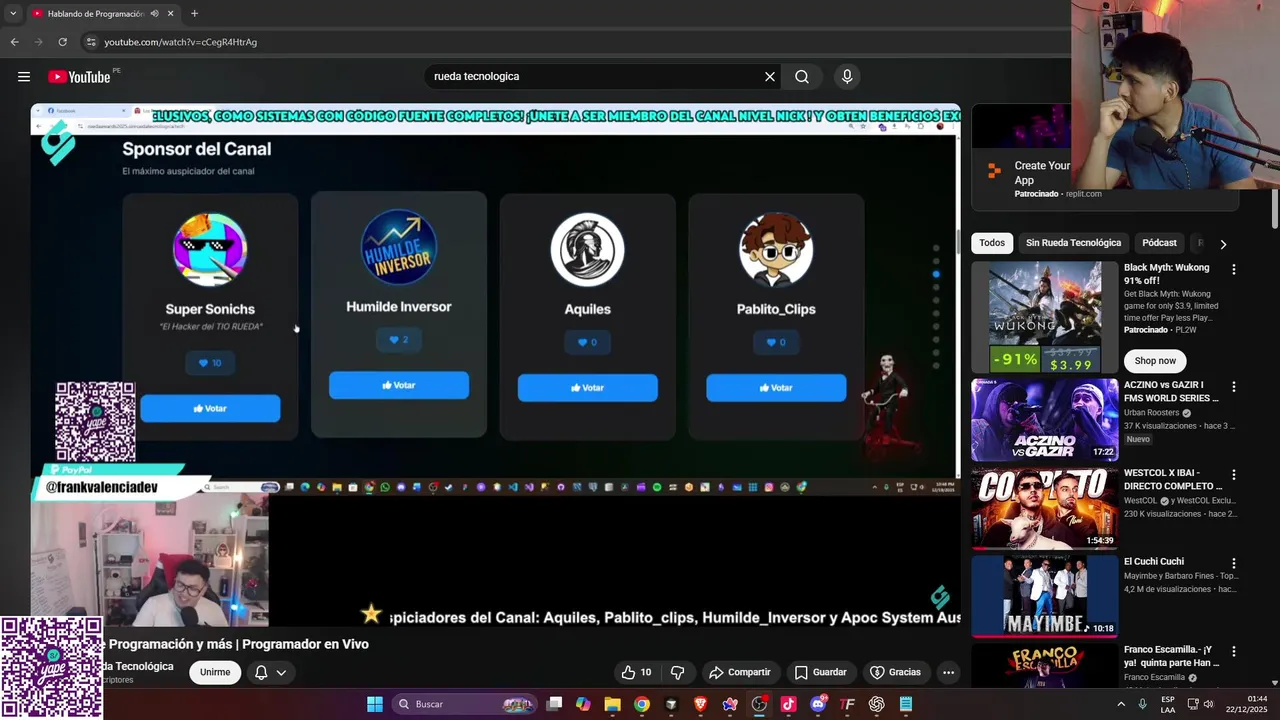This screenshot has height=720, width=1280.
Task: Send a Gracias super thanks
Action: (x=895, y=672)
